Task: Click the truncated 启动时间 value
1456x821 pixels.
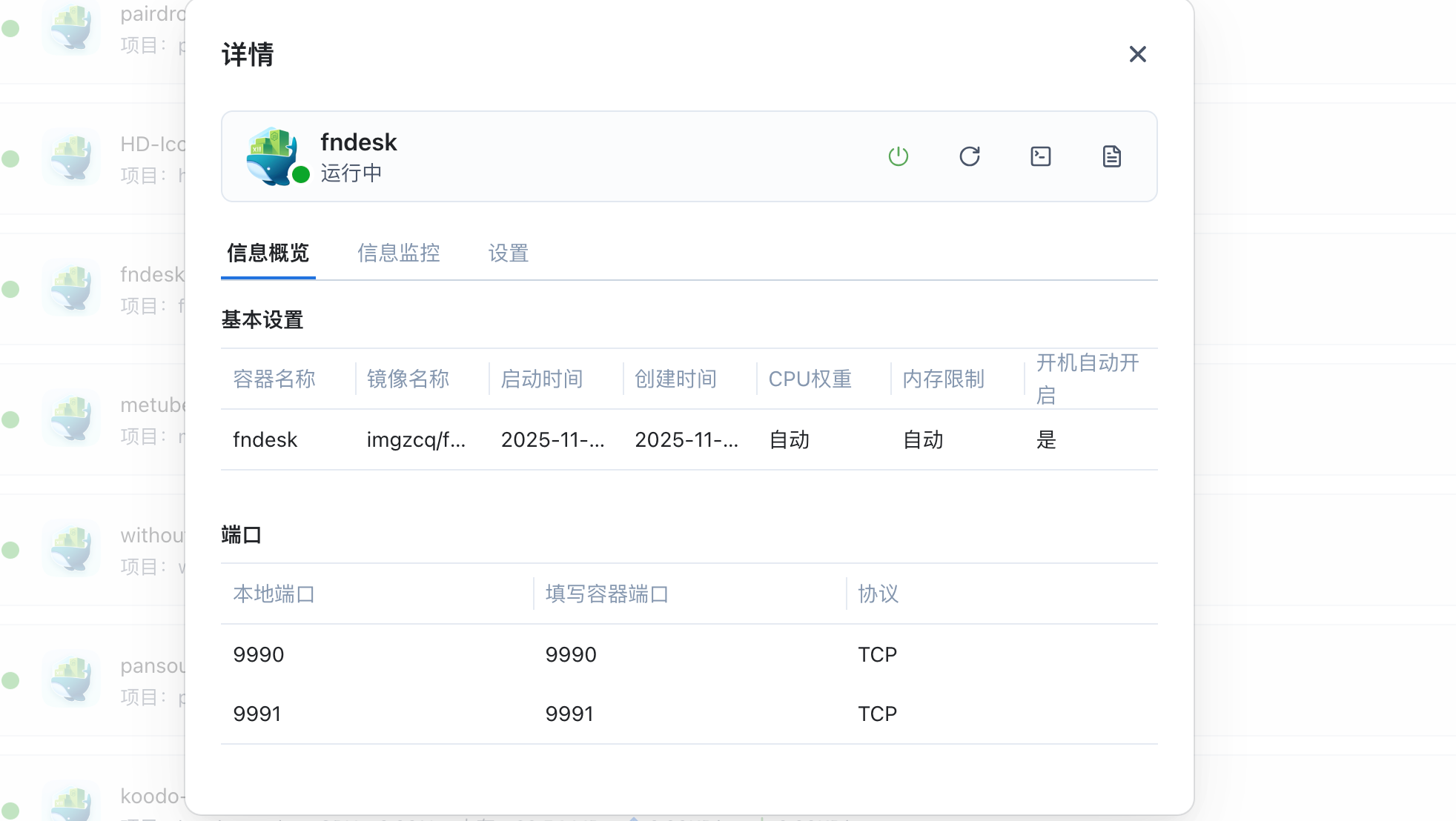Action: point(552,440)
